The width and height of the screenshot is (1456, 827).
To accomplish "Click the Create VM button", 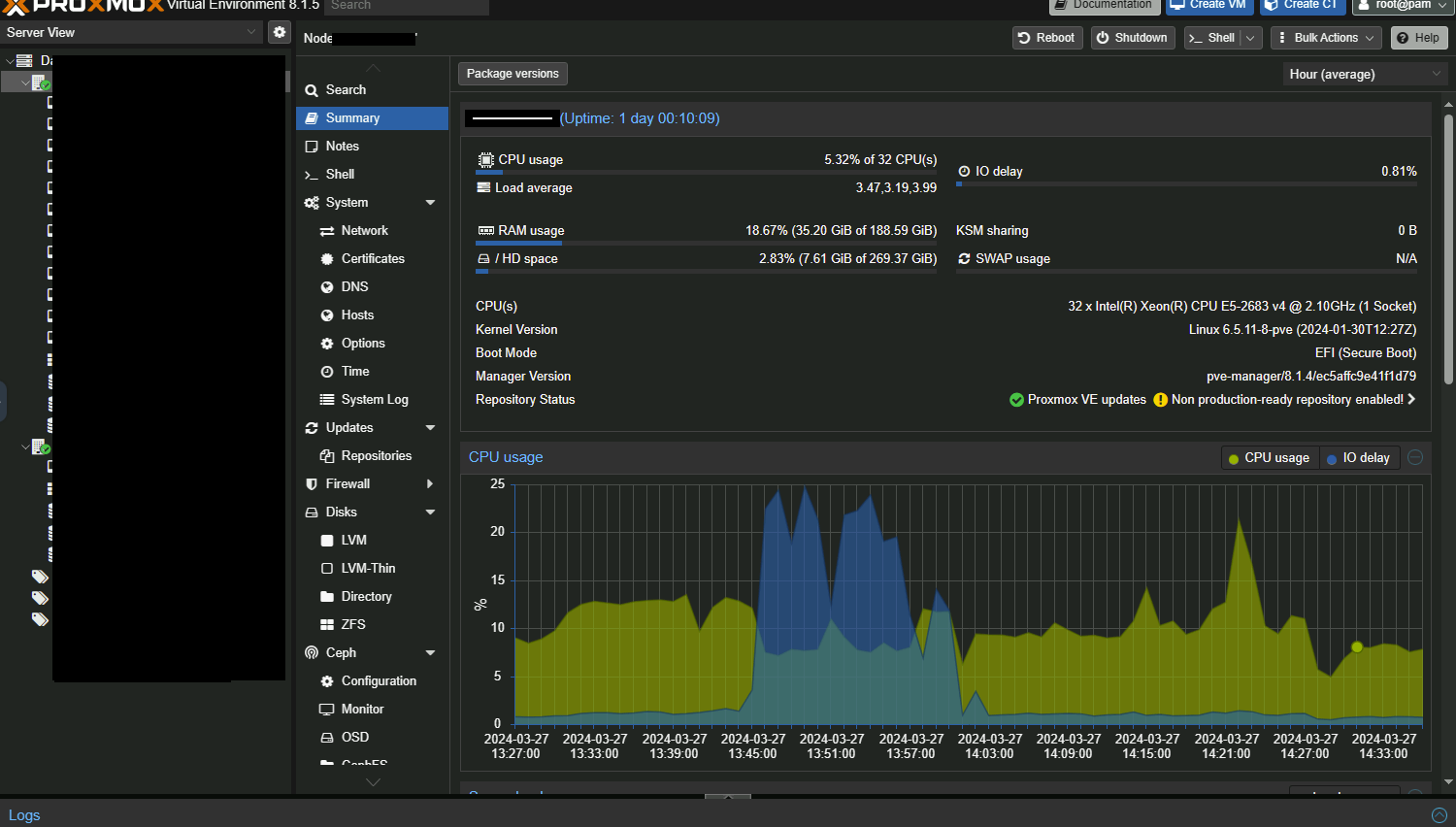I will 1208,6.
